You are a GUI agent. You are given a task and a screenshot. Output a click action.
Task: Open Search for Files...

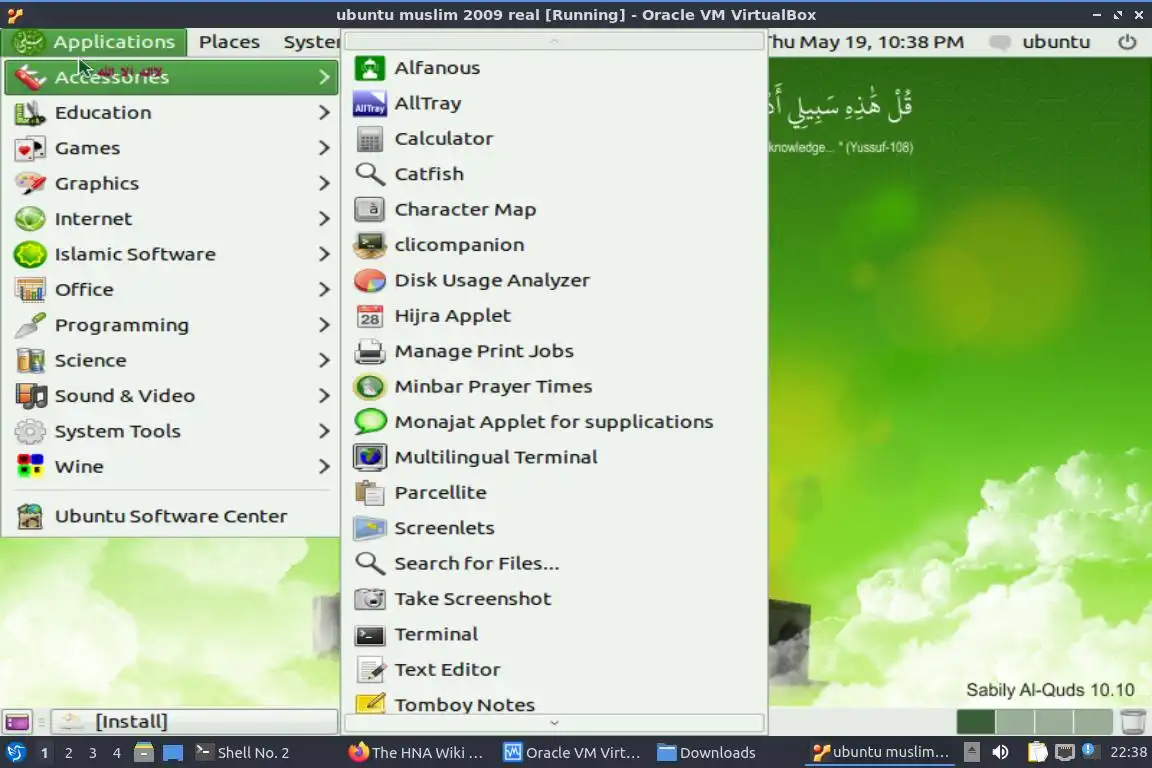(554, 564)
